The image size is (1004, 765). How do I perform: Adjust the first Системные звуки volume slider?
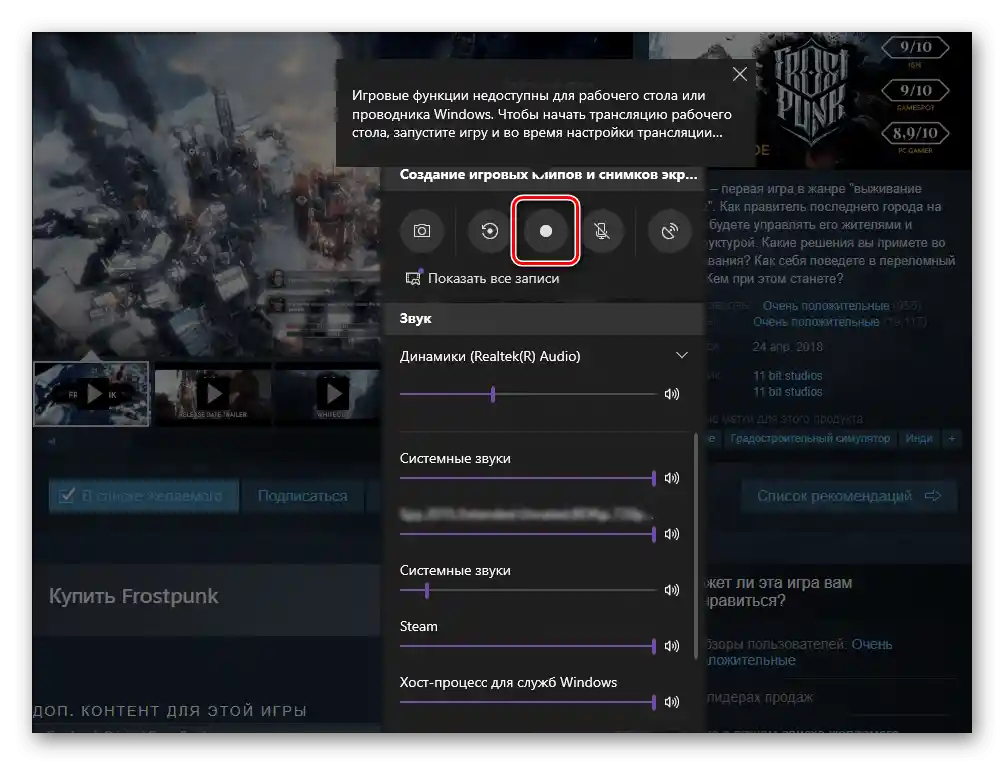click(528, 478)
